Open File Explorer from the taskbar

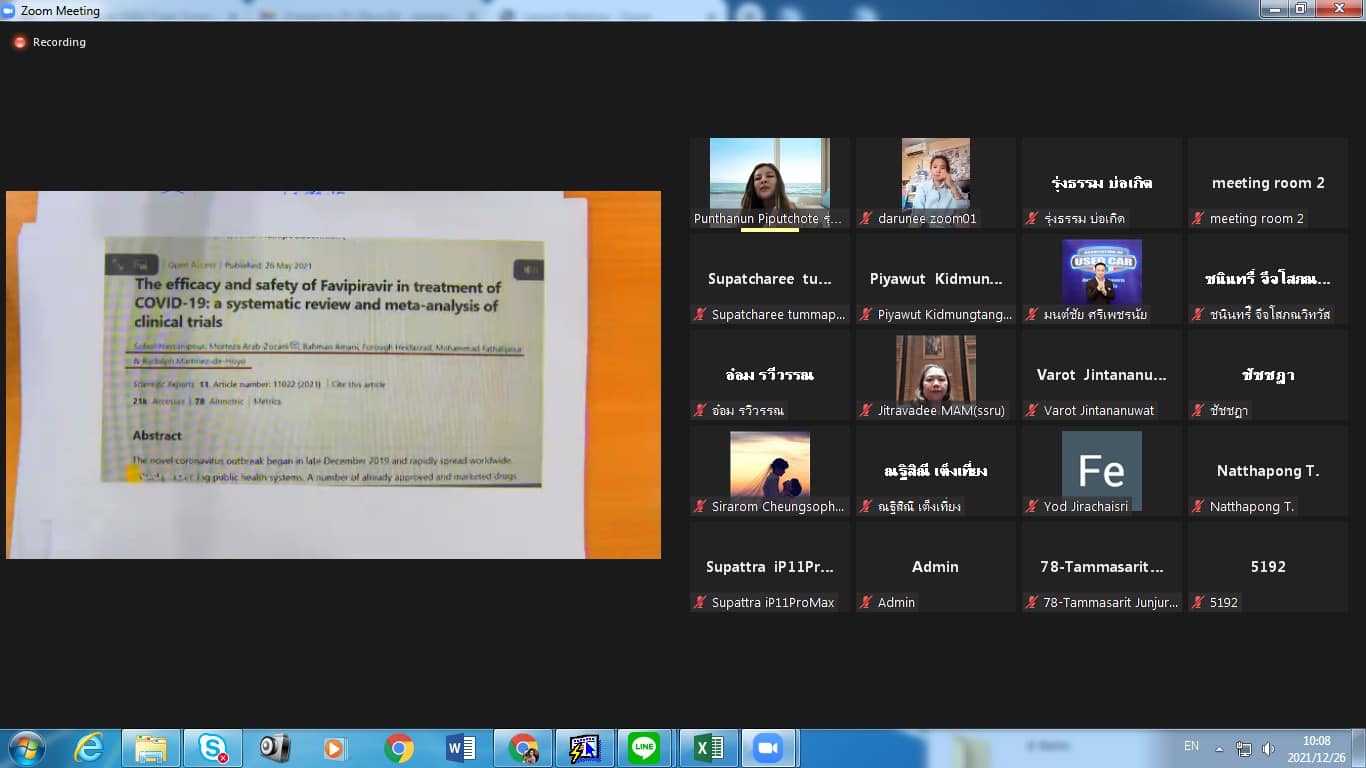point(150,748)
